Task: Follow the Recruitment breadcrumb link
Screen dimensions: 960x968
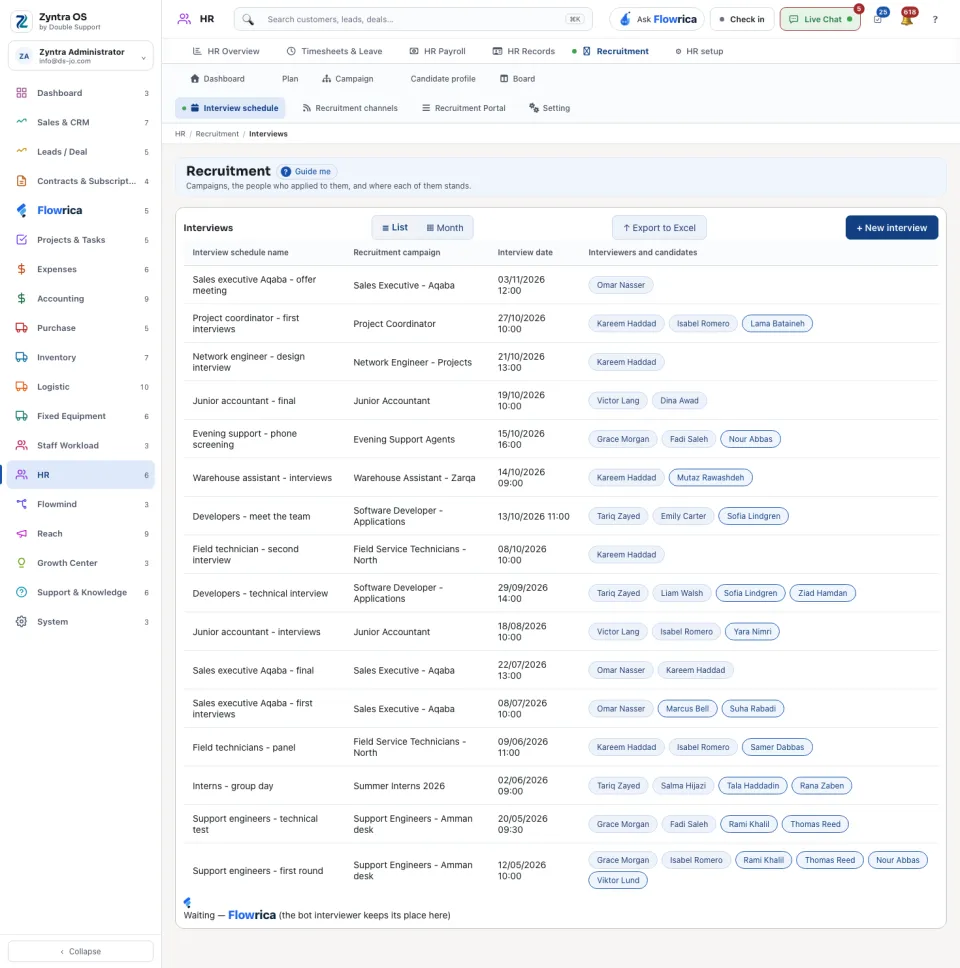Action: [x=217, y=134]
